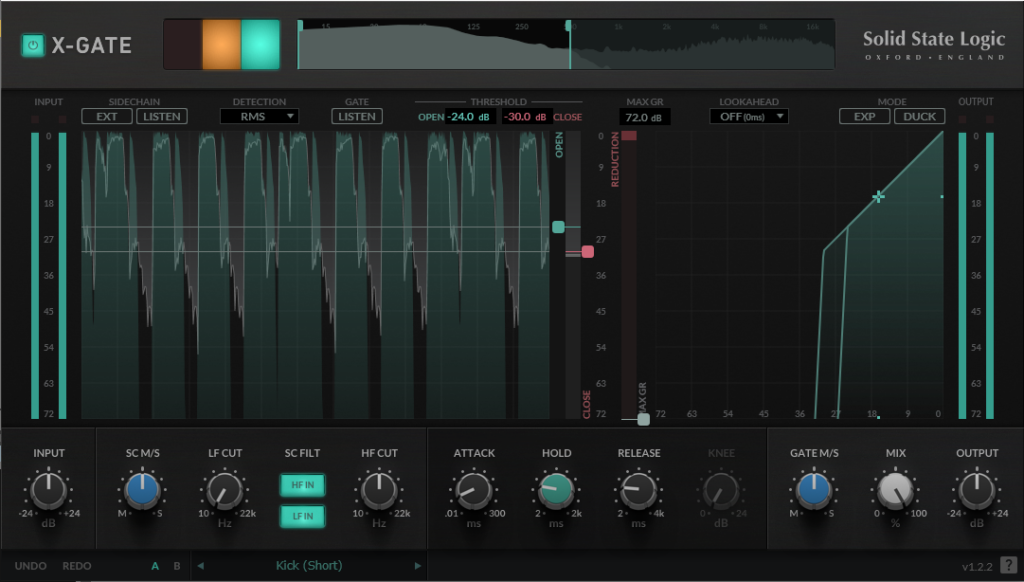Toggle the X-GATE power button
The height and width of the screenshot is (582, 1024).
tap(33, 45)
